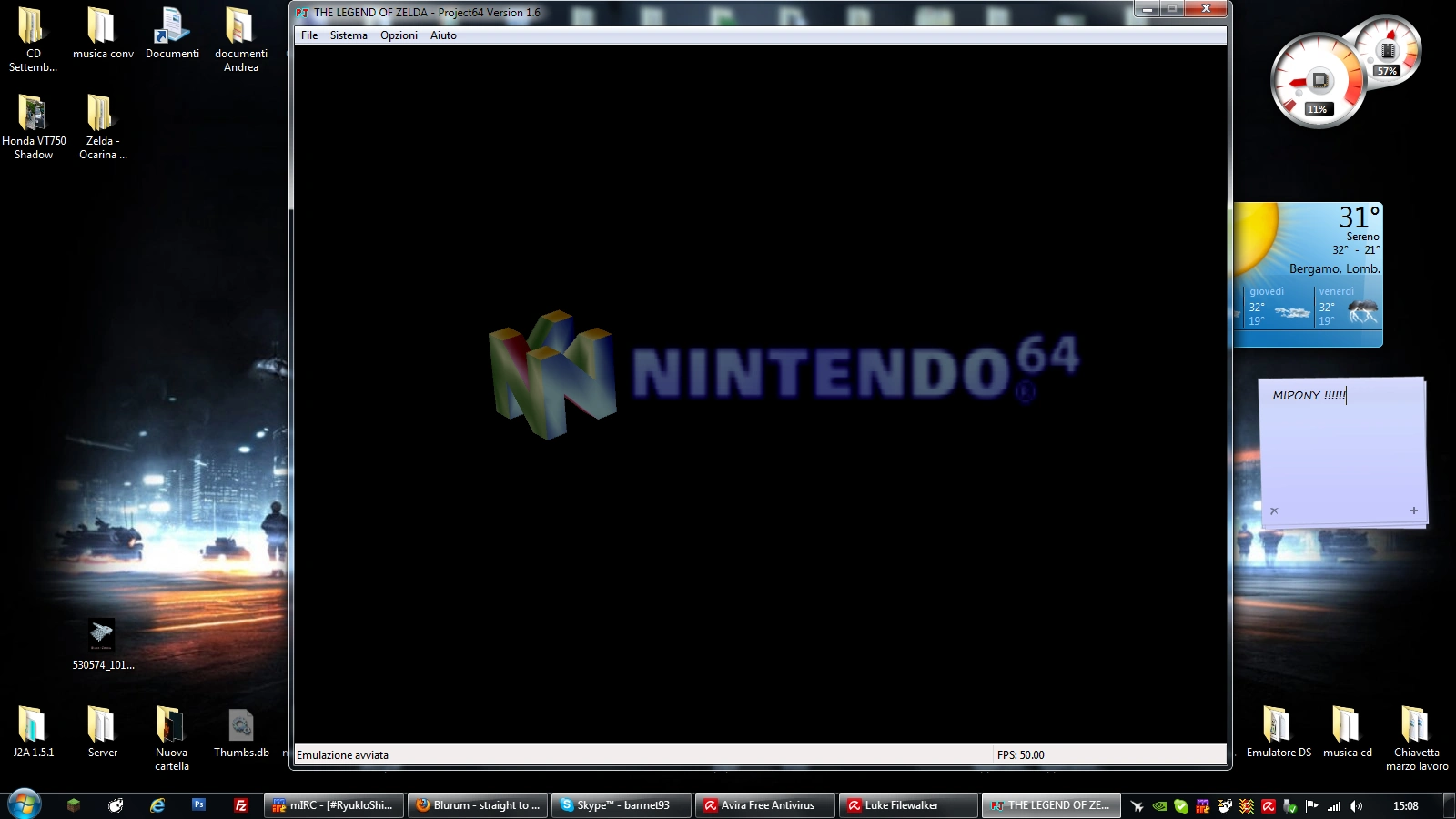Switch to the Luke Filewalker taskbar window
Screen dimensions: 1456x819
(908, 805)
